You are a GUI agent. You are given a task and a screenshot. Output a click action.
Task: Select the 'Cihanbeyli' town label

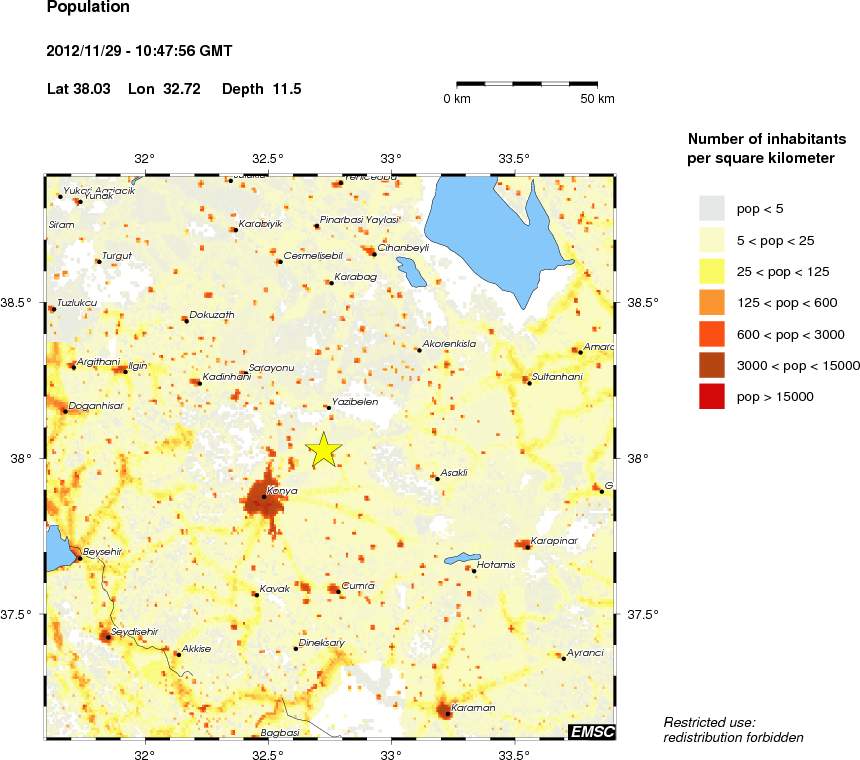click(403, 248)
